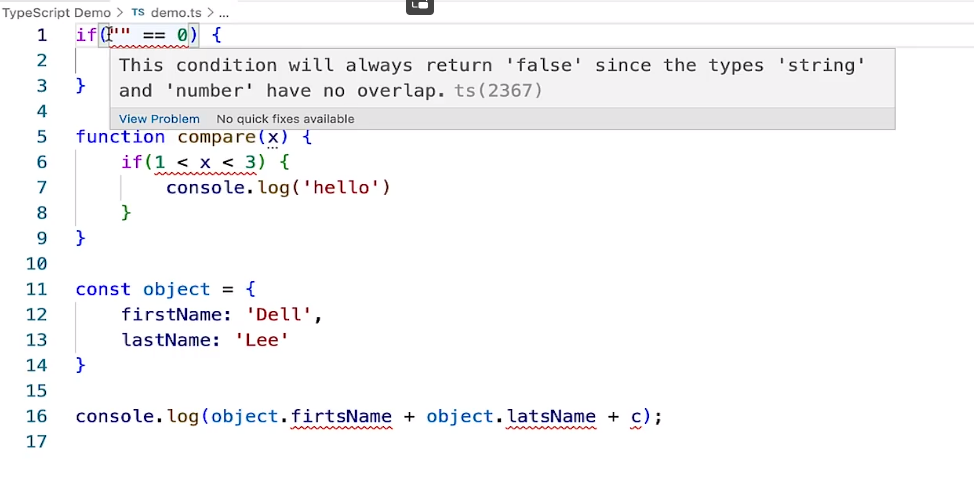This screenshot has height=499, width=974.
Task: Click the 'const' keyword on line 11
Action: (103, 289)
